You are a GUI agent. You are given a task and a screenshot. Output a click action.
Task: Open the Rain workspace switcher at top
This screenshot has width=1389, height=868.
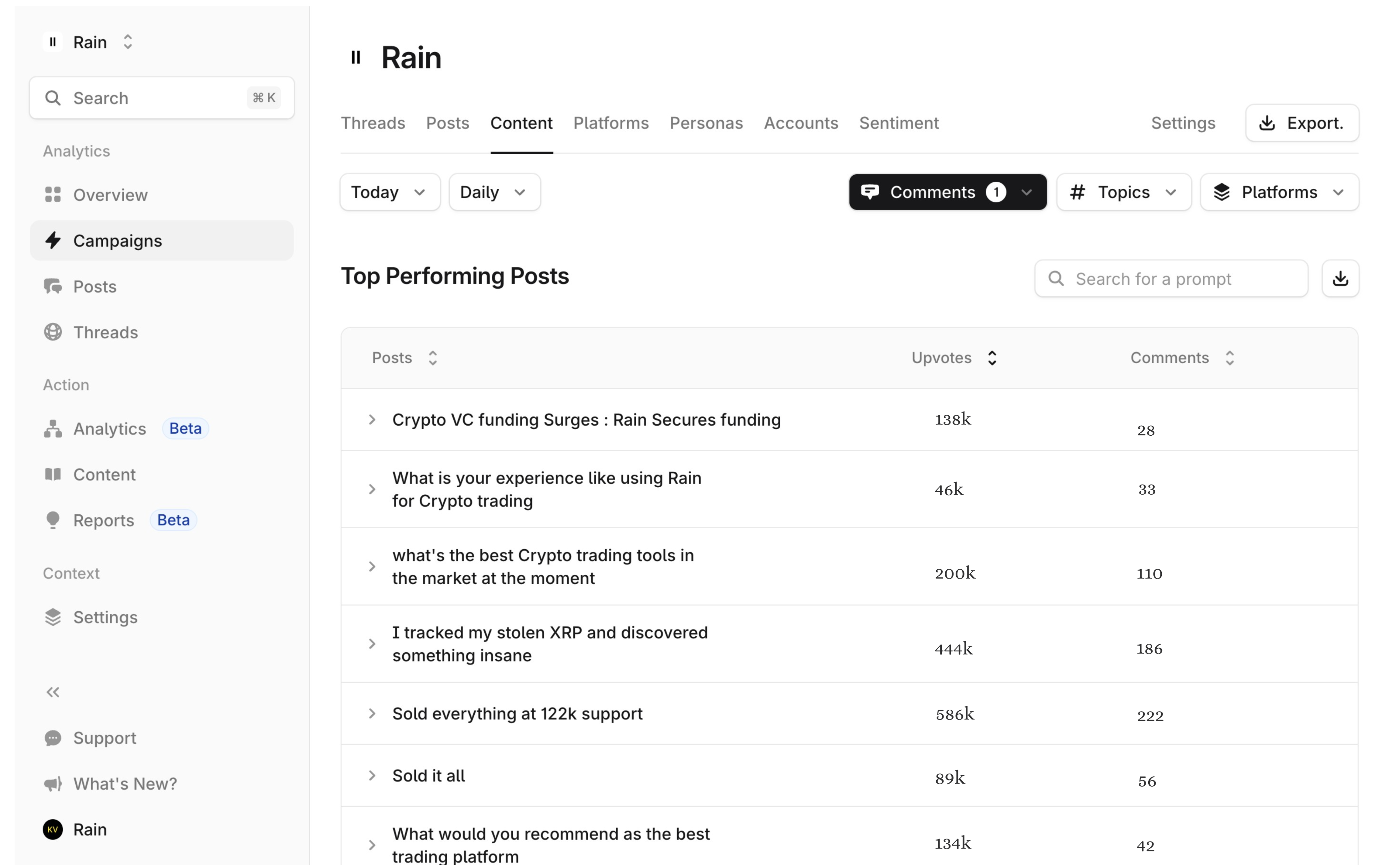click(90, 42)
